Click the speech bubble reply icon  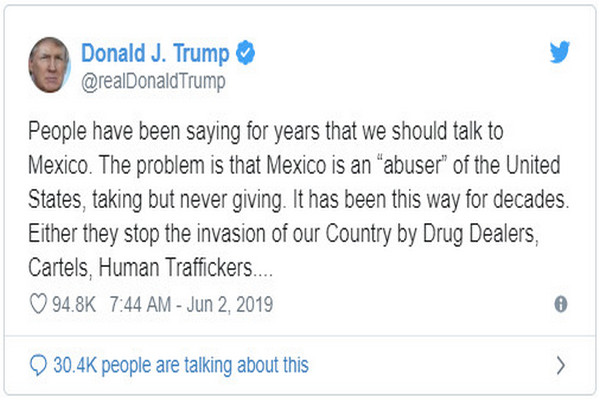[39, 365]
